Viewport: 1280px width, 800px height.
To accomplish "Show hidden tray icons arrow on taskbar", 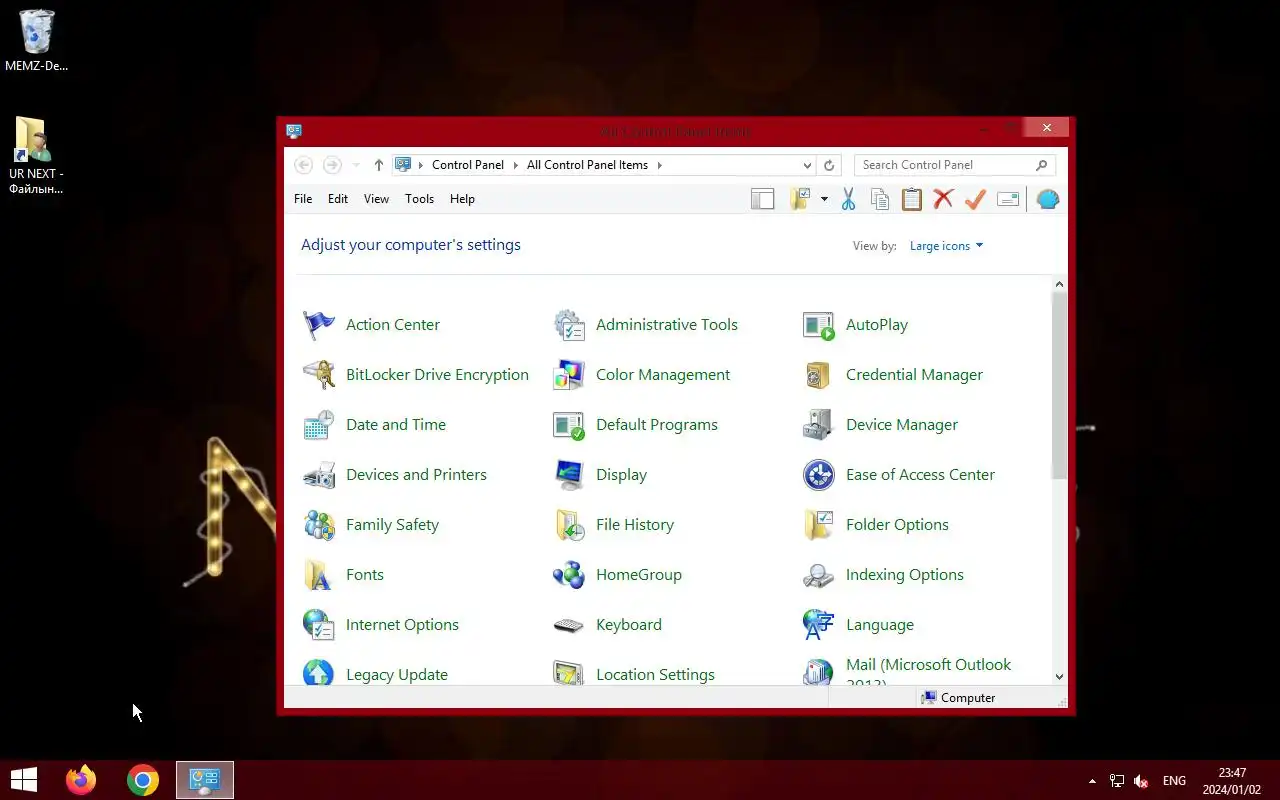I will tap(1091, 781).
